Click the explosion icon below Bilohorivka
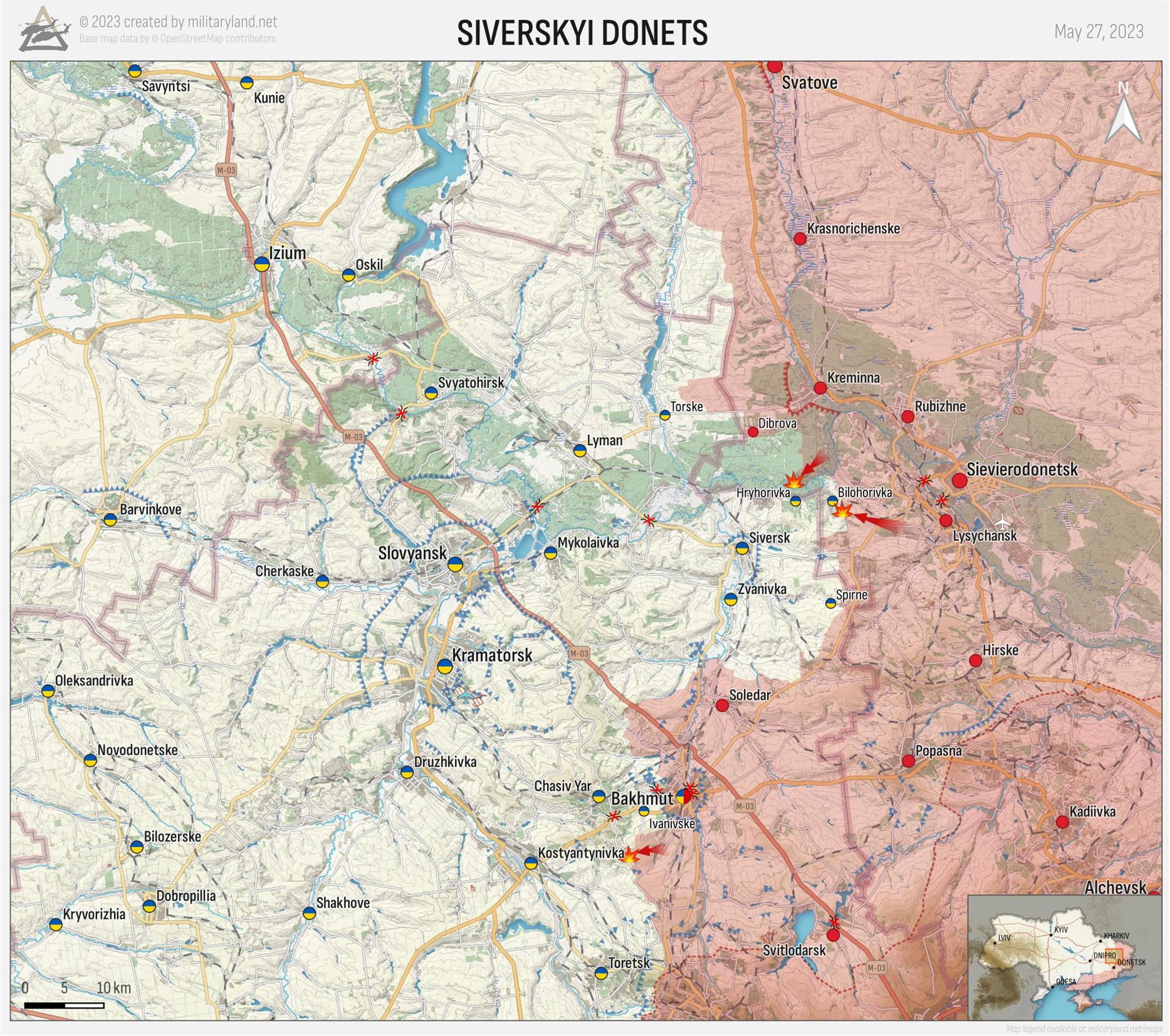The image size is (1170, 1036). (x=842, y=510)
